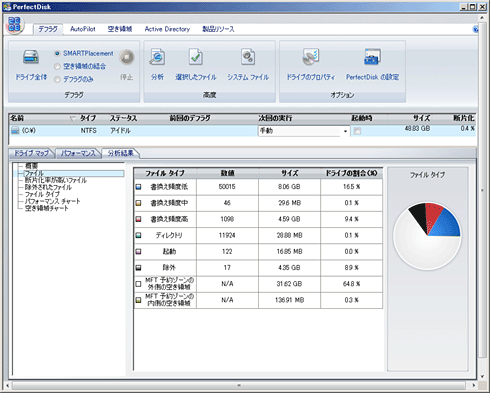This screenshot has height=393, width=490.
Task: Click the アイドル status cell
Action: coord(120,131)
